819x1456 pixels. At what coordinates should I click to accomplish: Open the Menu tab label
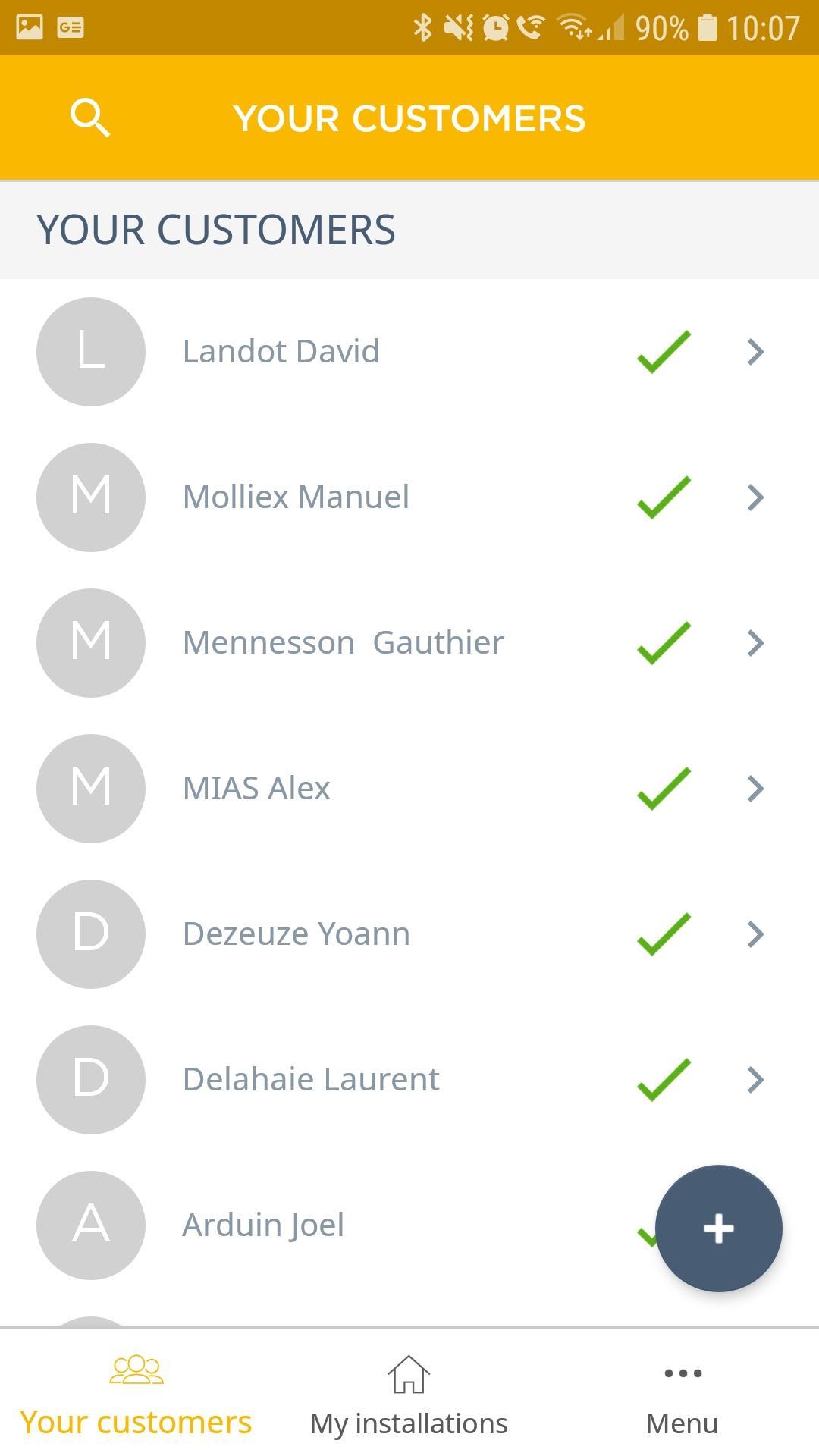(682, 1423)
